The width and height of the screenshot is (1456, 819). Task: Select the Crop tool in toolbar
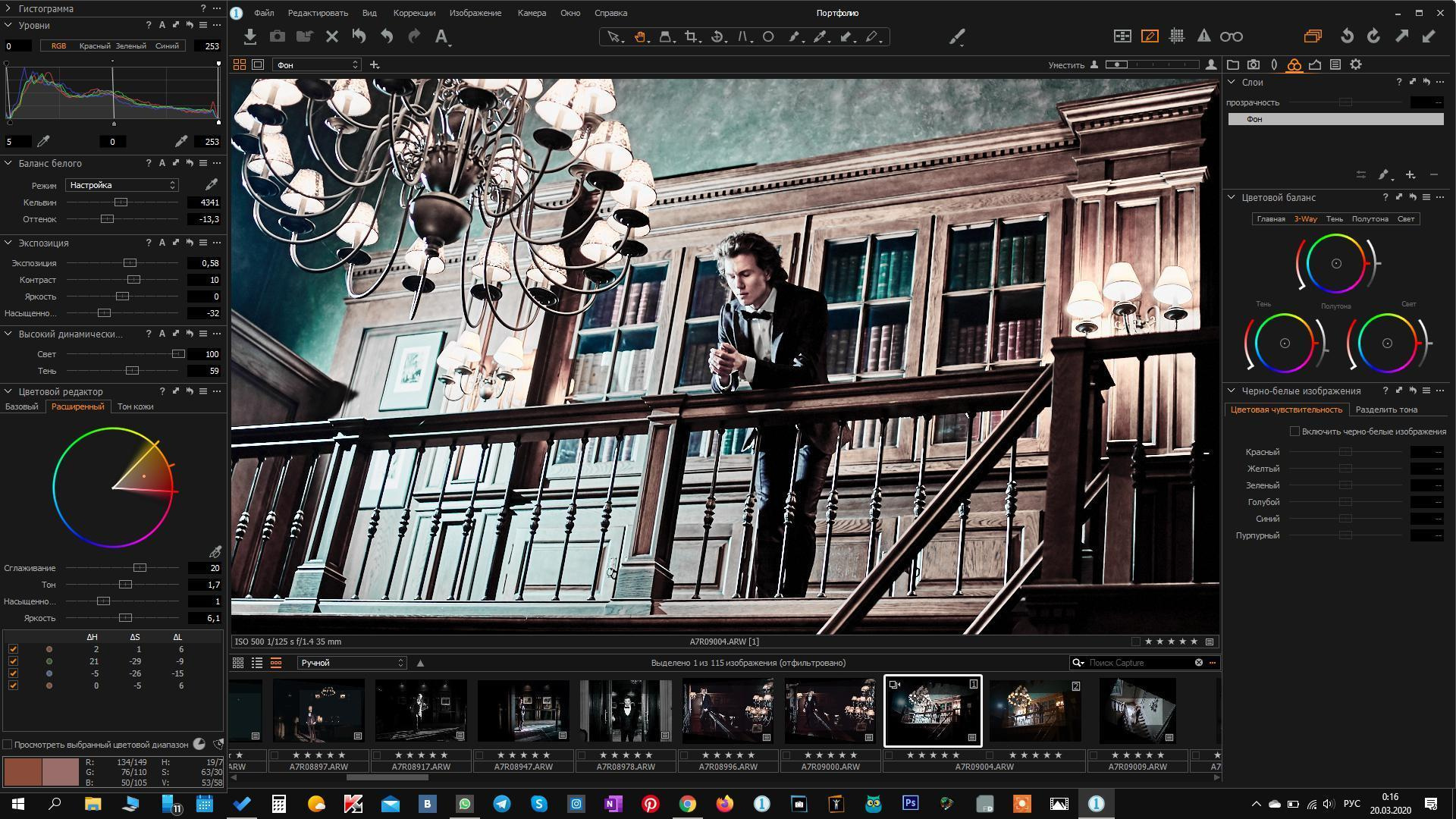pyautogui.click(x=690, y=36)
